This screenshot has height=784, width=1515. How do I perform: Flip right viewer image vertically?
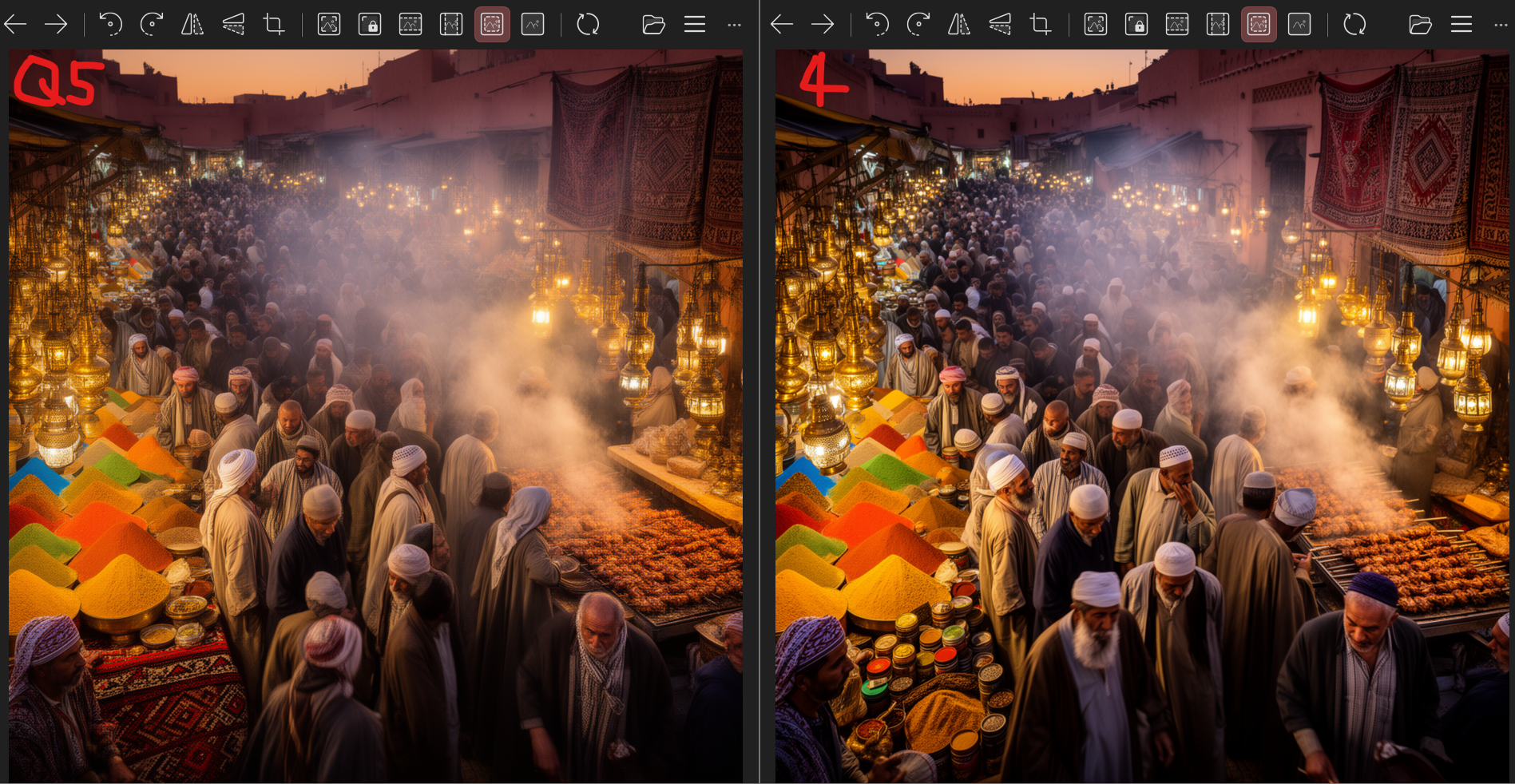click(x=1000, y=25)
